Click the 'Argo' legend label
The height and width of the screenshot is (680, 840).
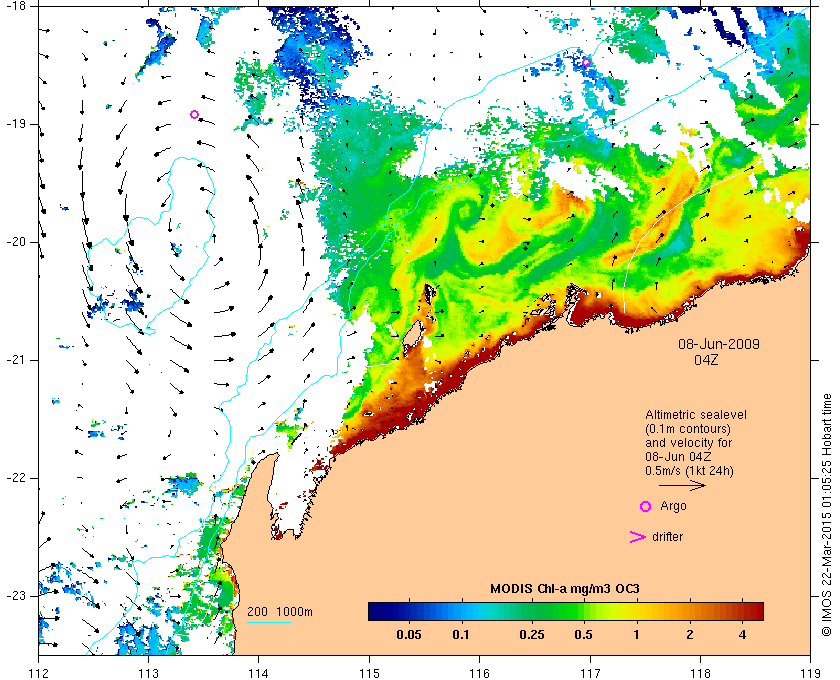tap(673, 506)
